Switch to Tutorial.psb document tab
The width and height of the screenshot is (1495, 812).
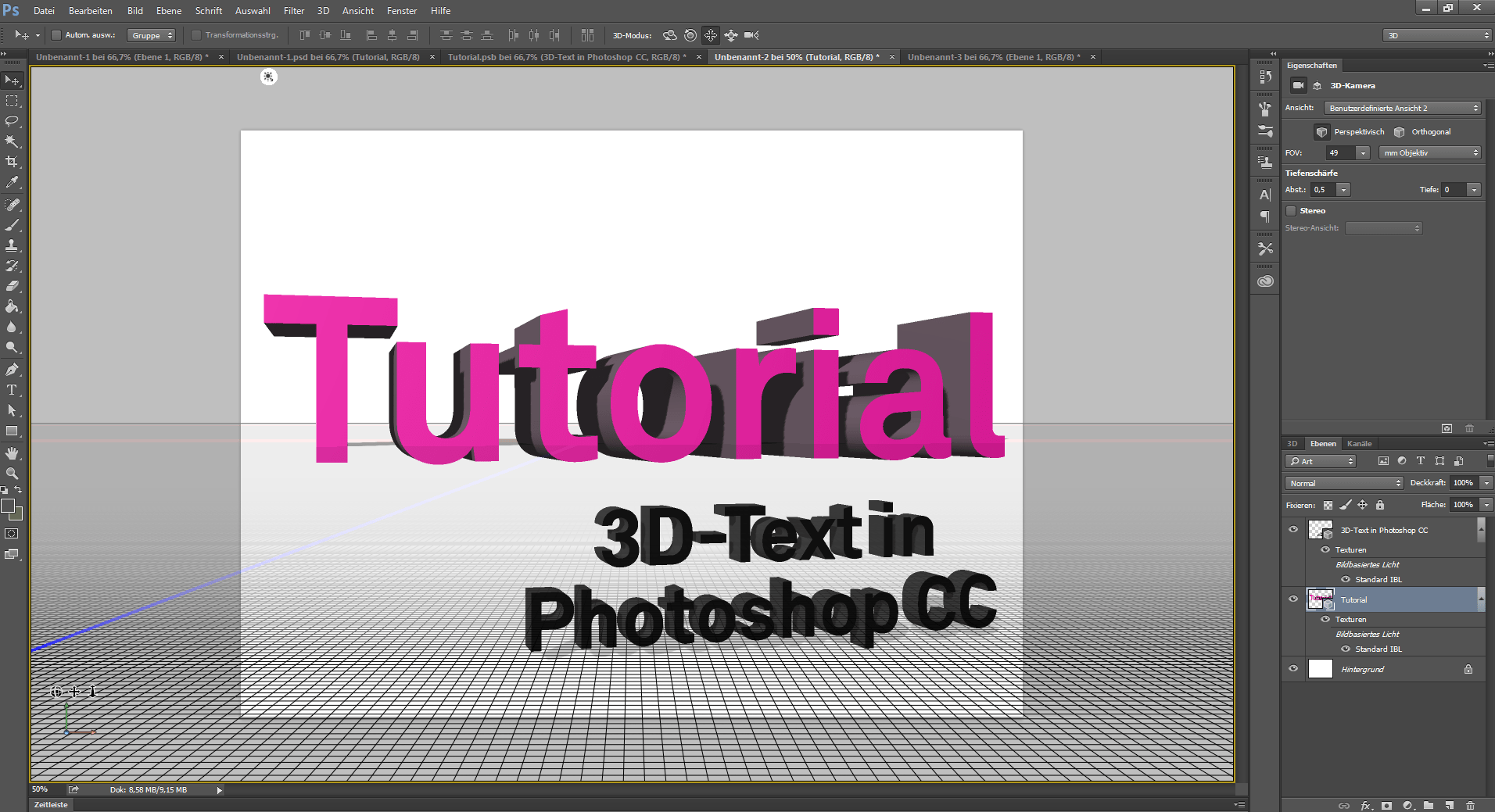click(567, 57)
